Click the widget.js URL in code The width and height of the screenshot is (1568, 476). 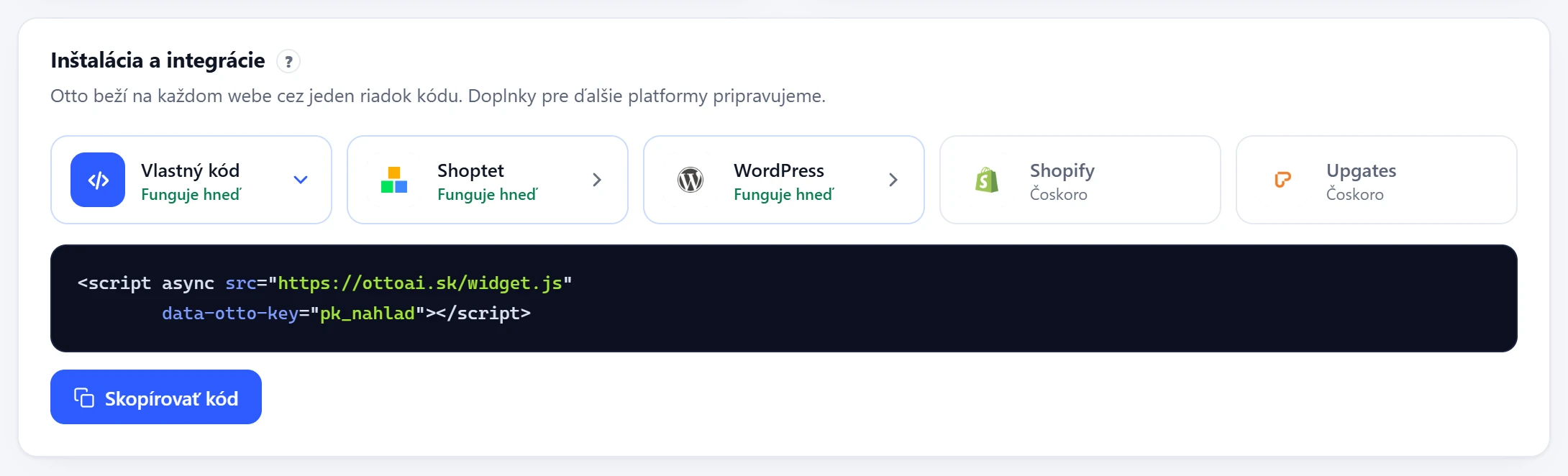[419, 283]
